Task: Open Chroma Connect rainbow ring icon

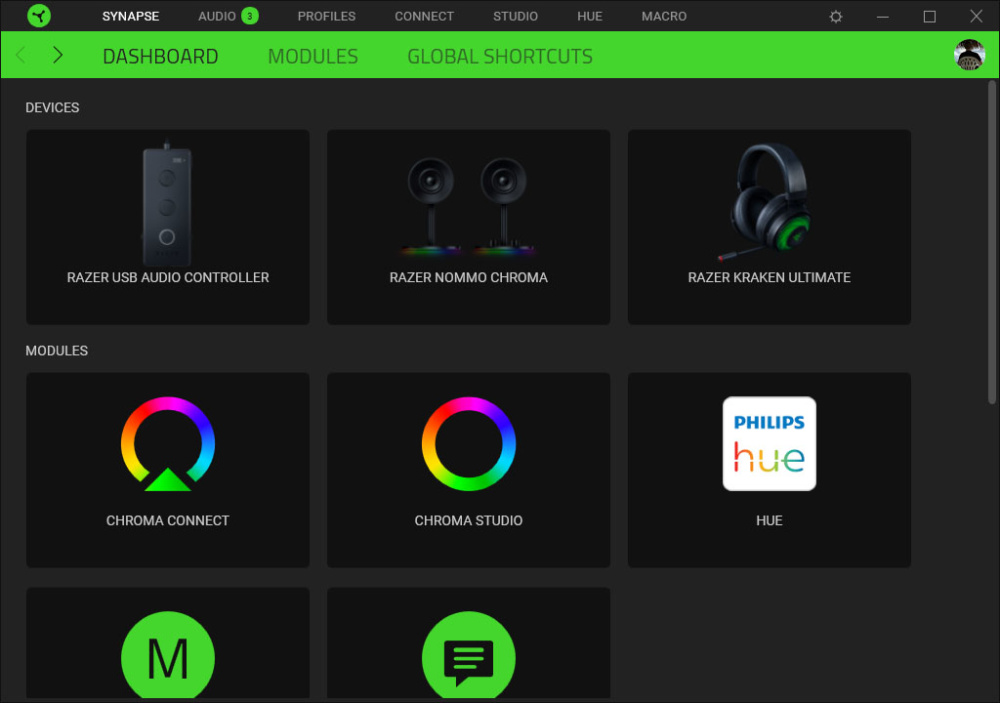Action: (168, 444)
